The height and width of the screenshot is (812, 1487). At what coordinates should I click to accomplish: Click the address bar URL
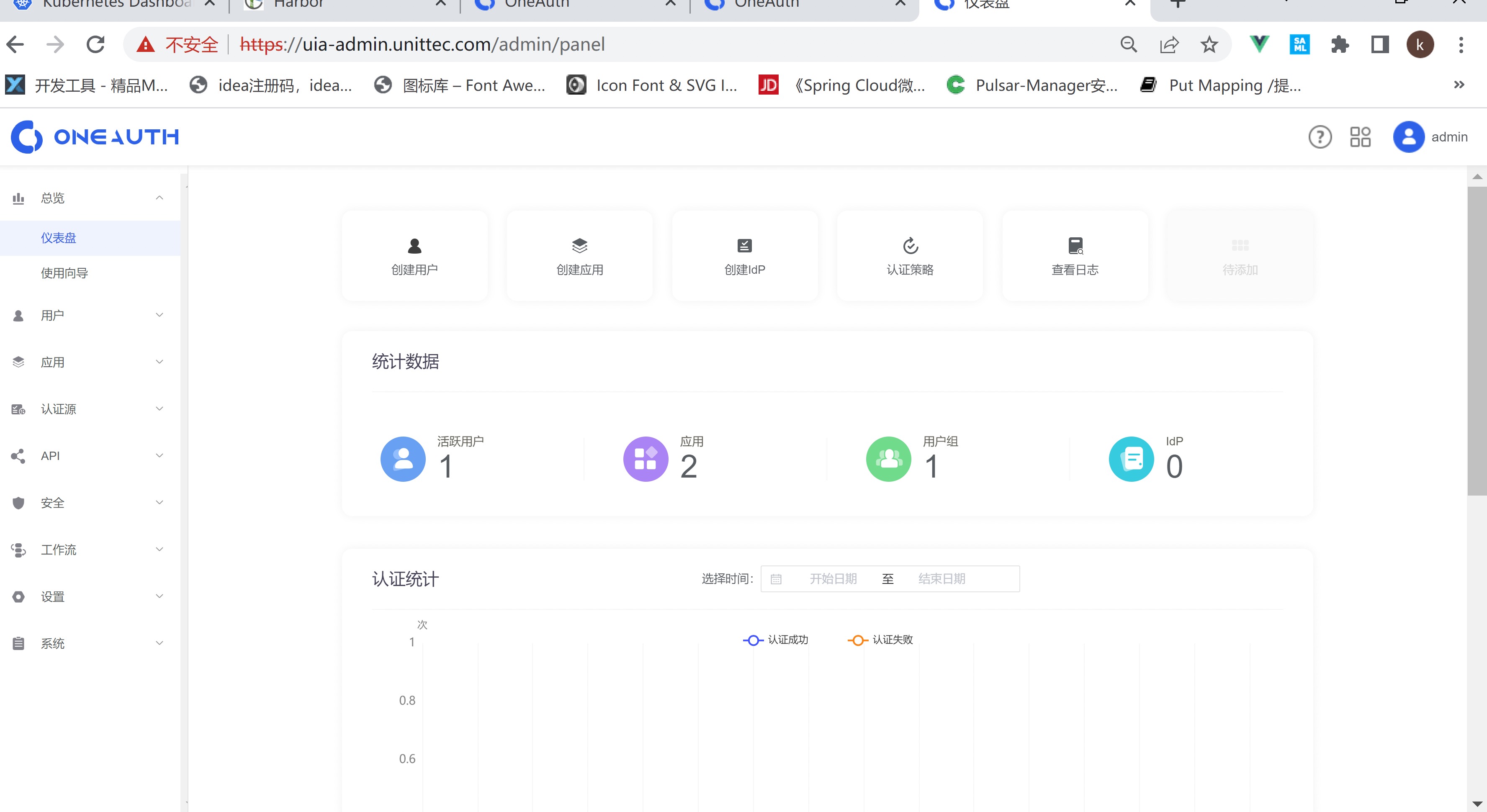pyautogui.click(x=422, y=44)
